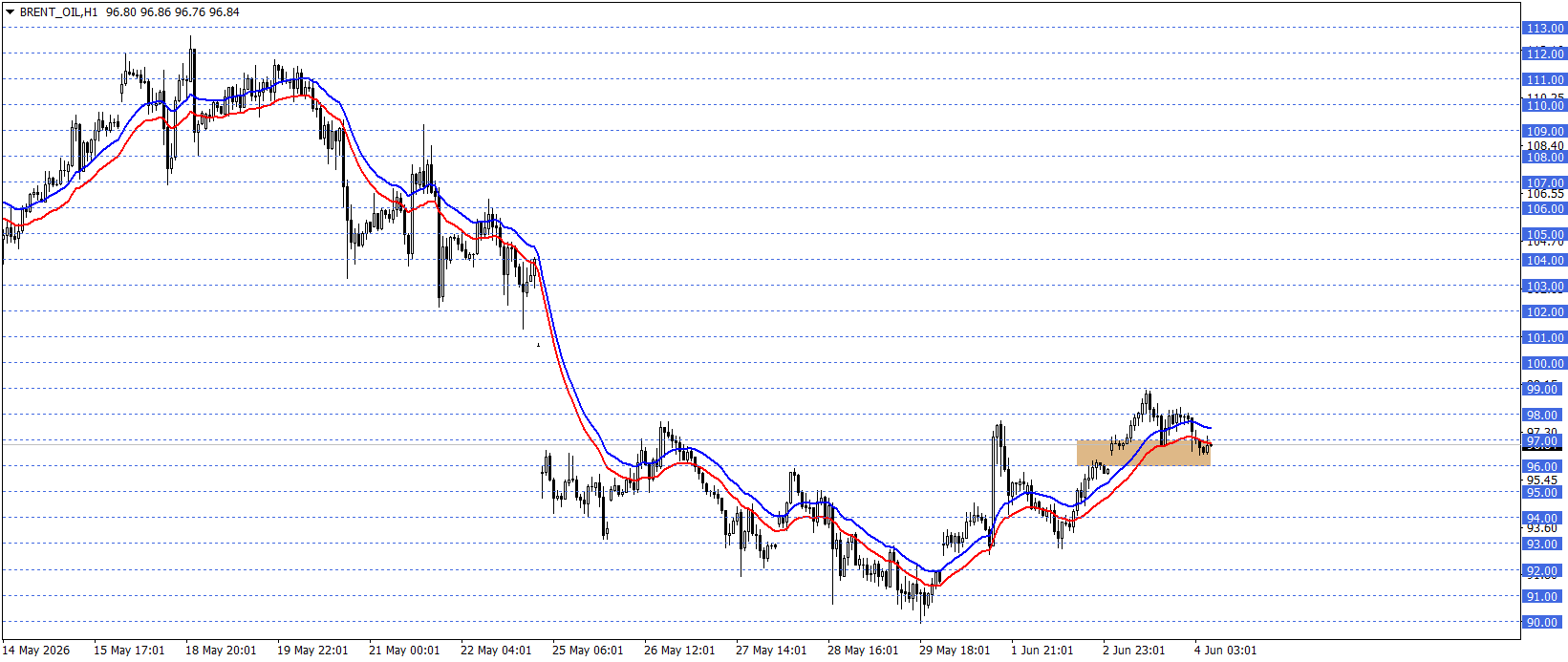Click the 25 May 06:01 time label

(588, 651)
